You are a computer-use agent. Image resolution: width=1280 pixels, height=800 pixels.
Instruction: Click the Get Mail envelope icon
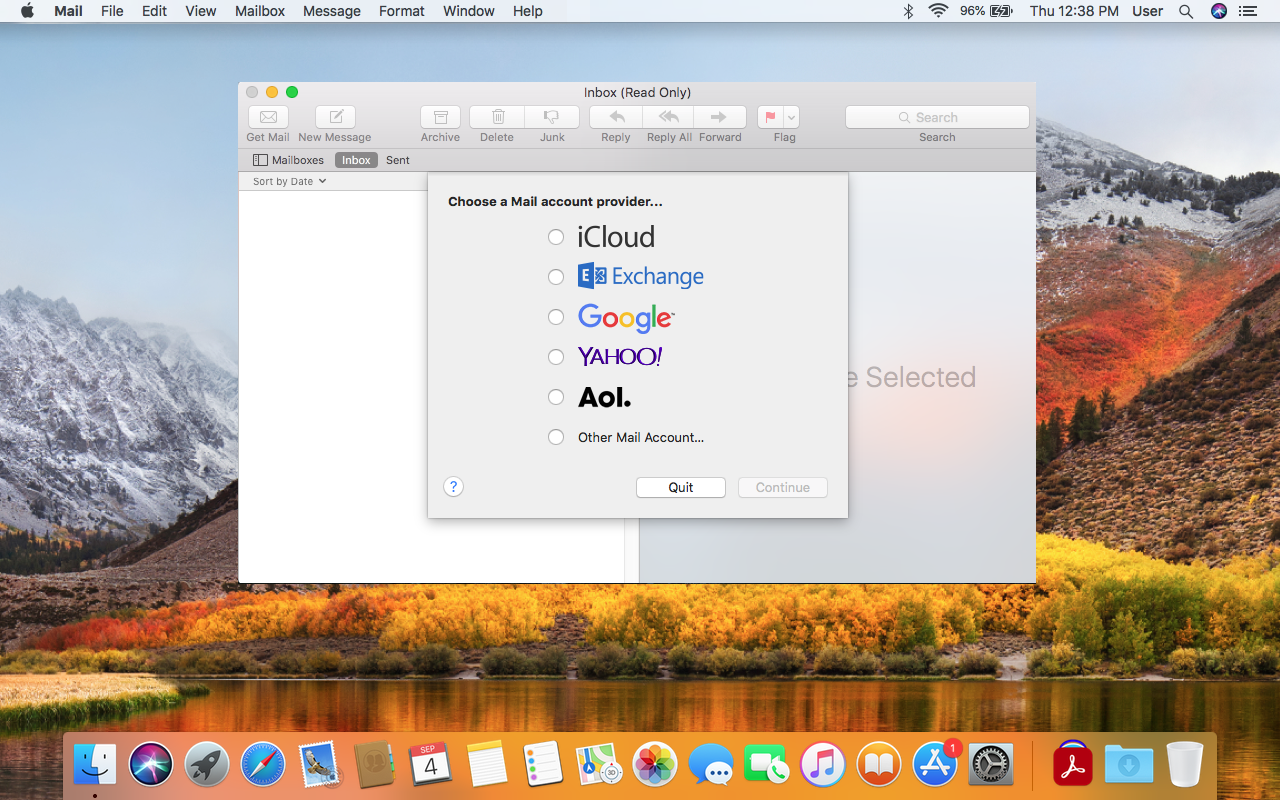268,117
